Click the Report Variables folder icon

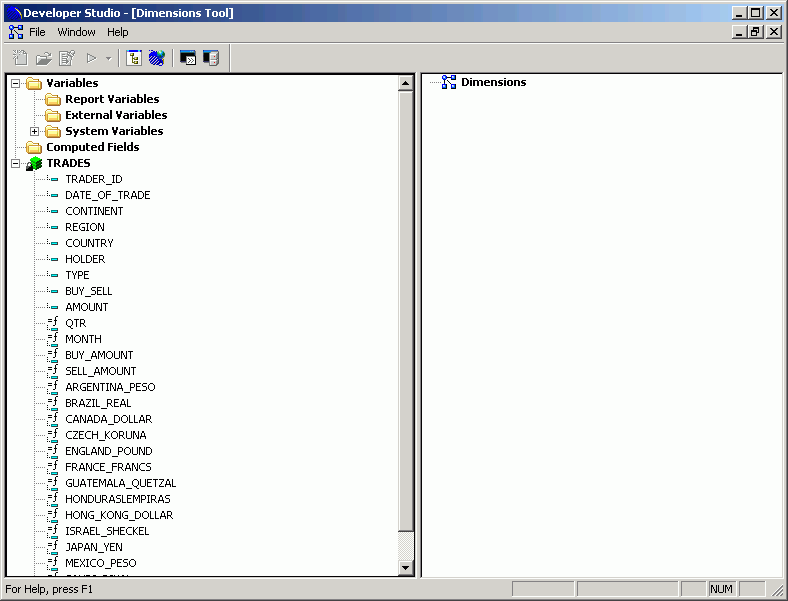[53, 99]
